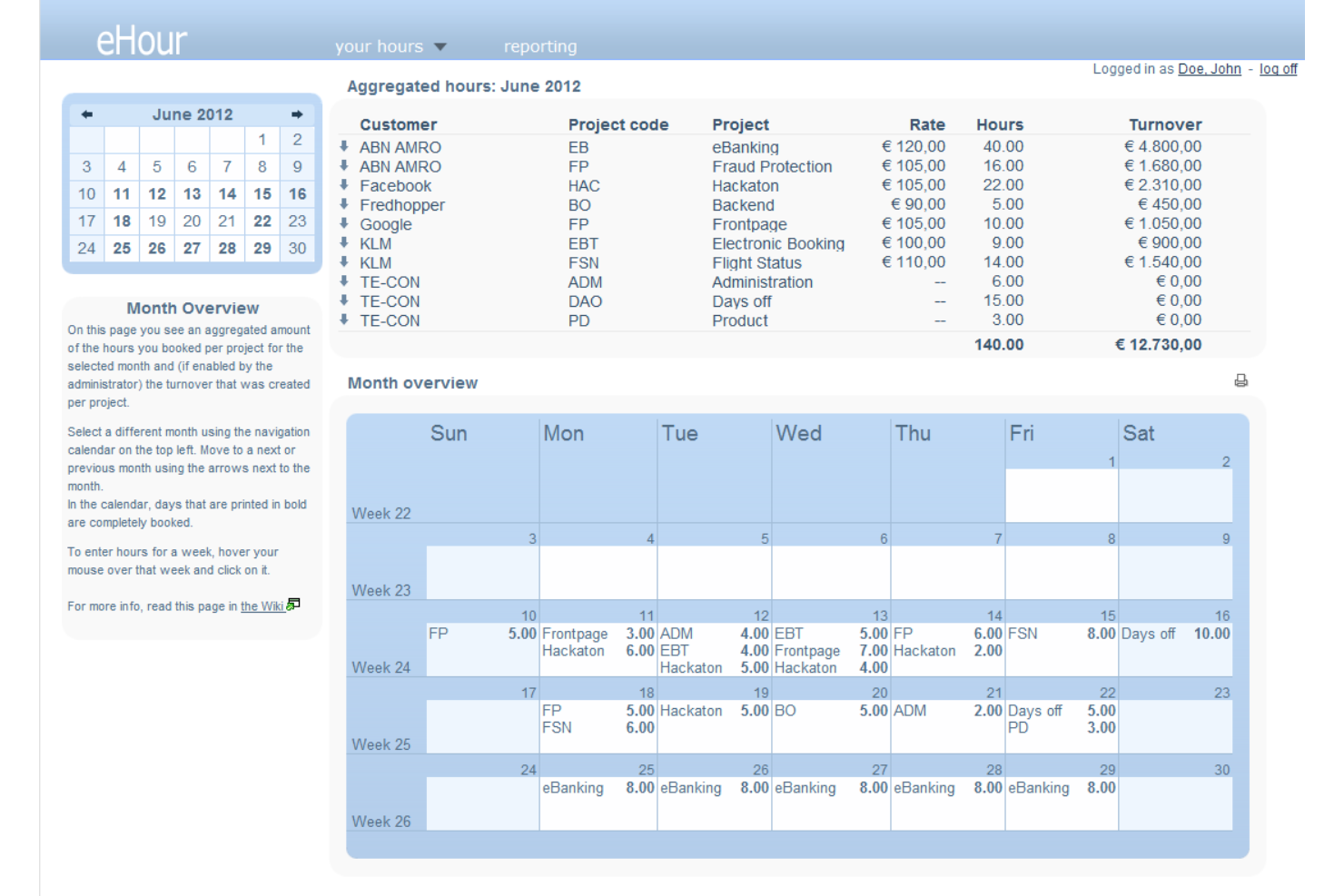
Task: Click the arrow icon next to KLM Flight Status
Action: click(343, 262)
